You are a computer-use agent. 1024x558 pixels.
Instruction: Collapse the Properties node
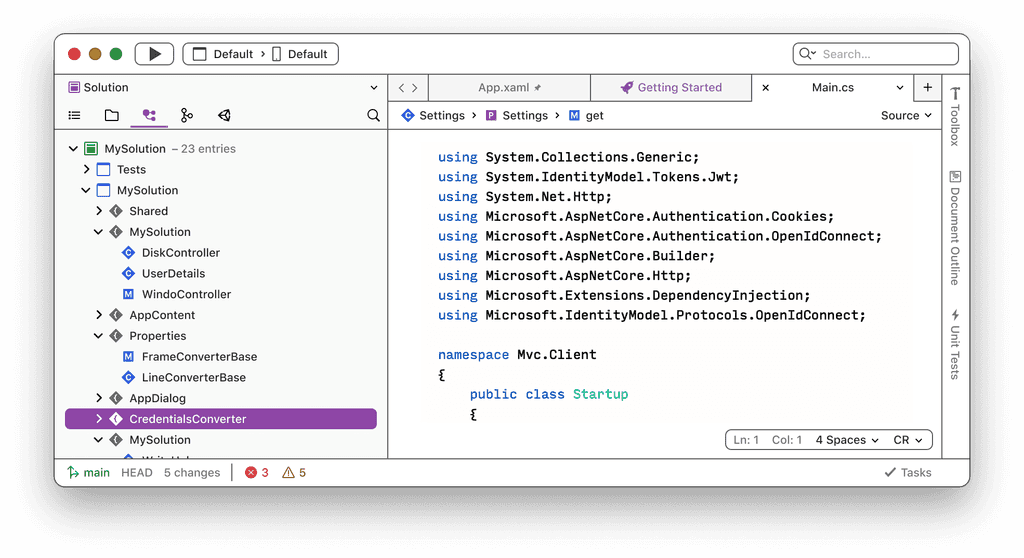pyautogui.click(x=98, y=336)
